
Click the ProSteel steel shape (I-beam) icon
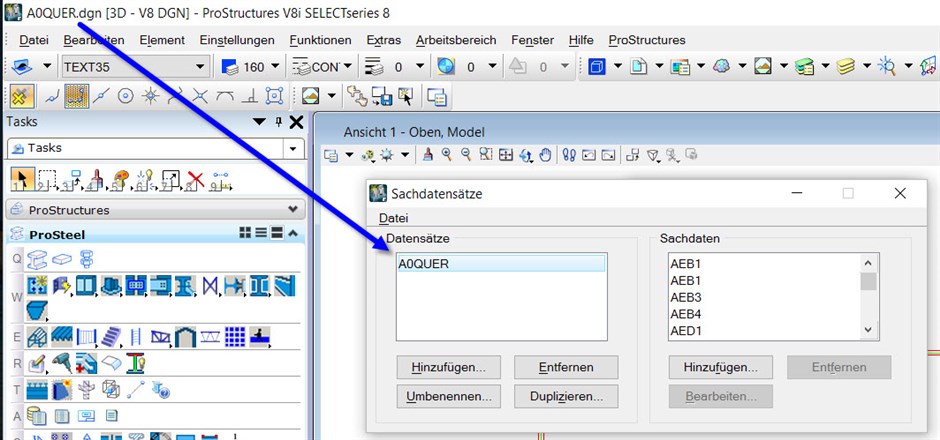[38, 259]
